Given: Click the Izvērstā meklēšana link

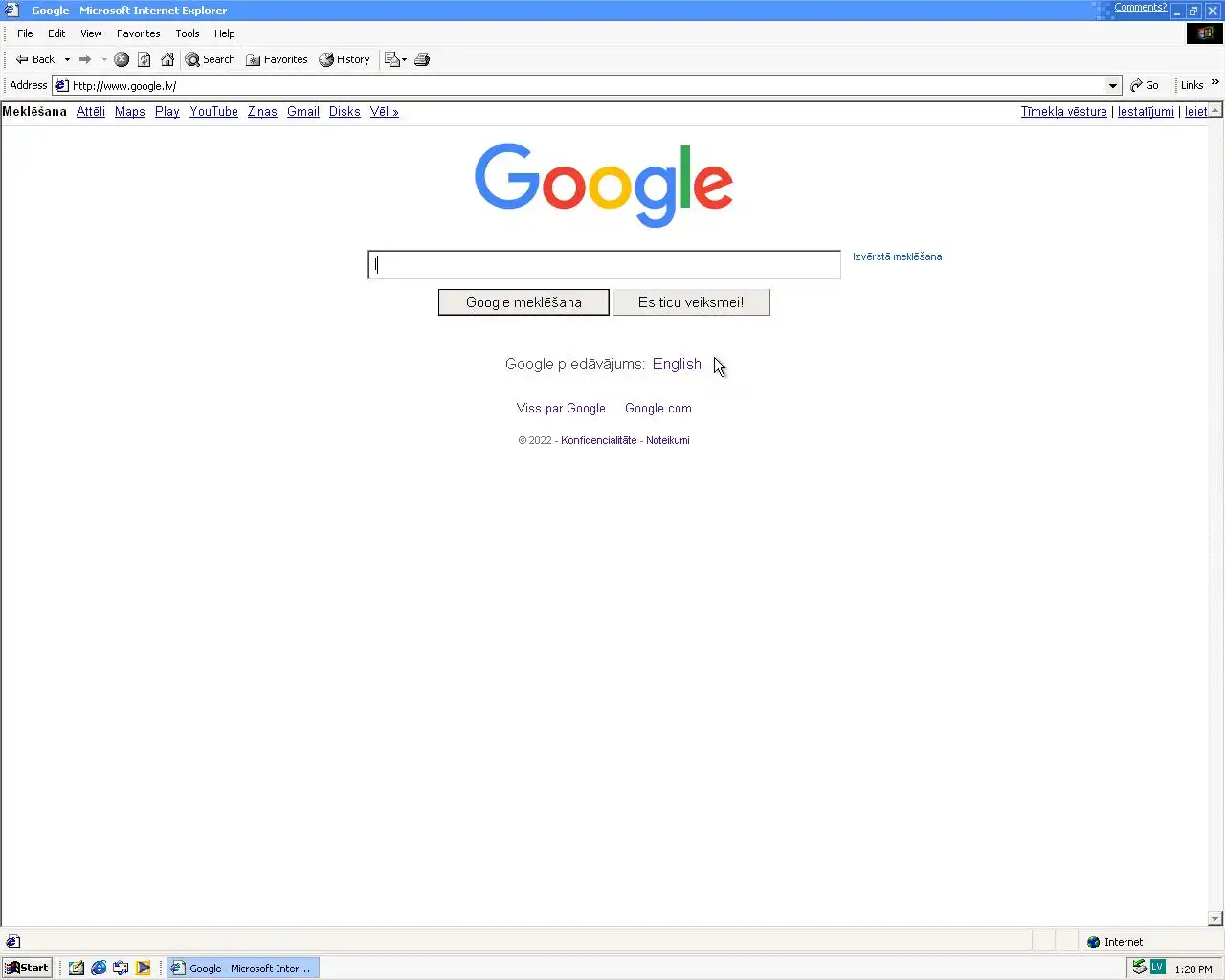Looking at the screenshot, I should [x=898, y=256].
